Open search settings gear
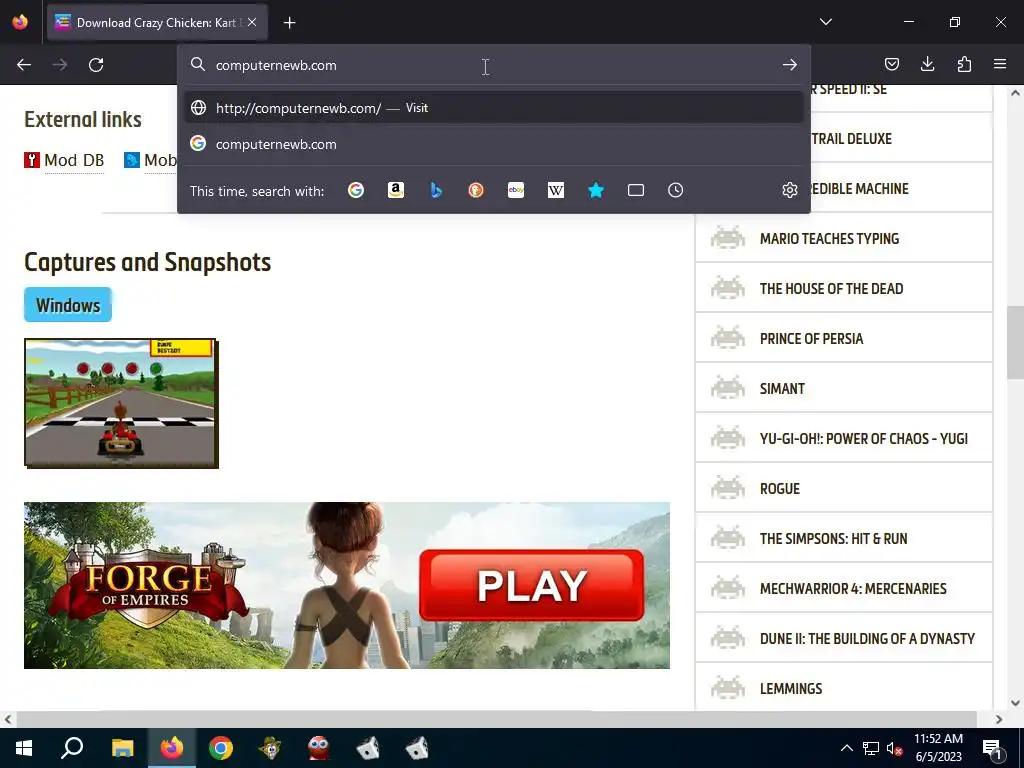The height and width of the screenshot is (768, 1024). [790, 190]
